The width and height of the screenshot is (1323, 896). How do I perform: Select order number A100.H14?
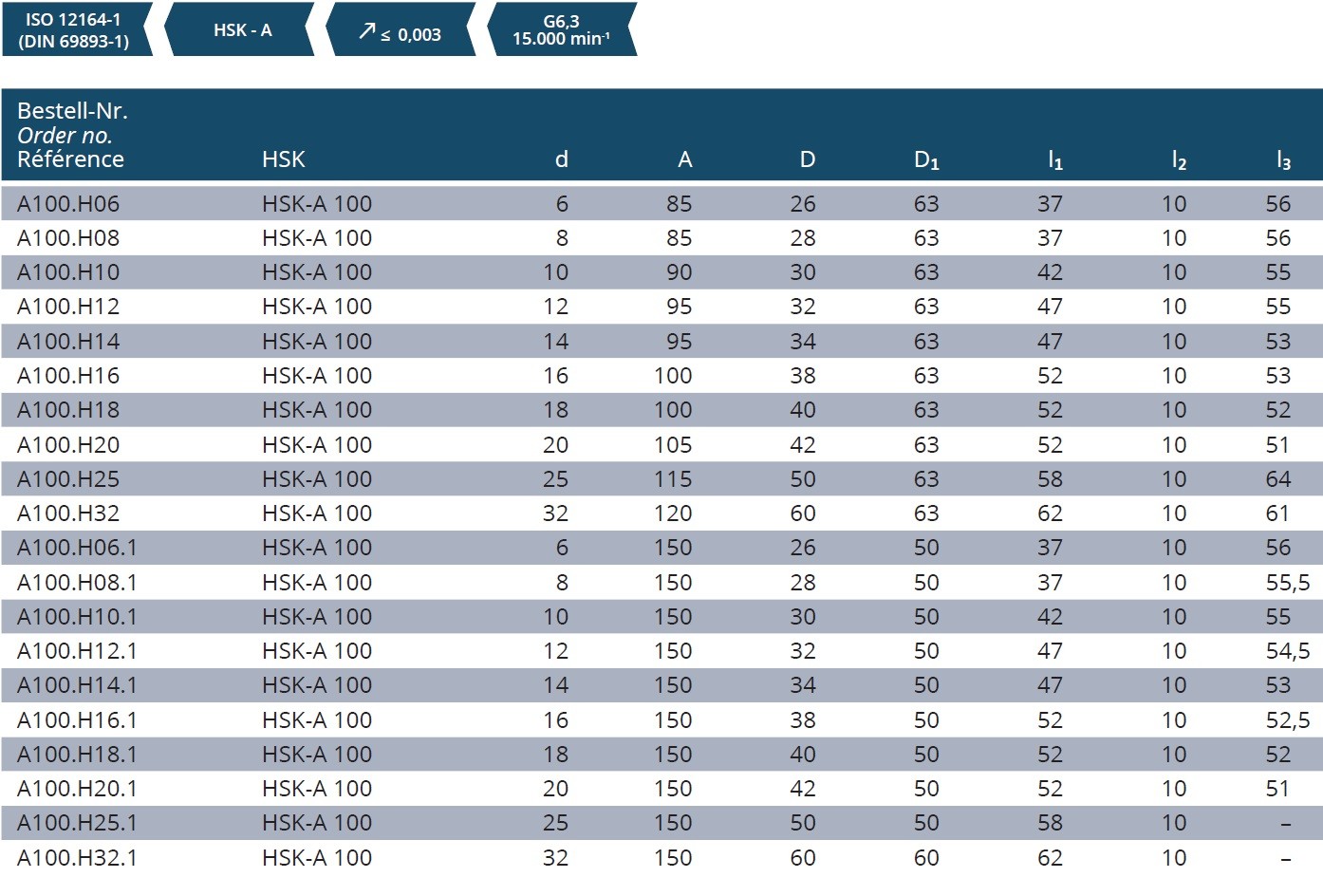[68, 342]
